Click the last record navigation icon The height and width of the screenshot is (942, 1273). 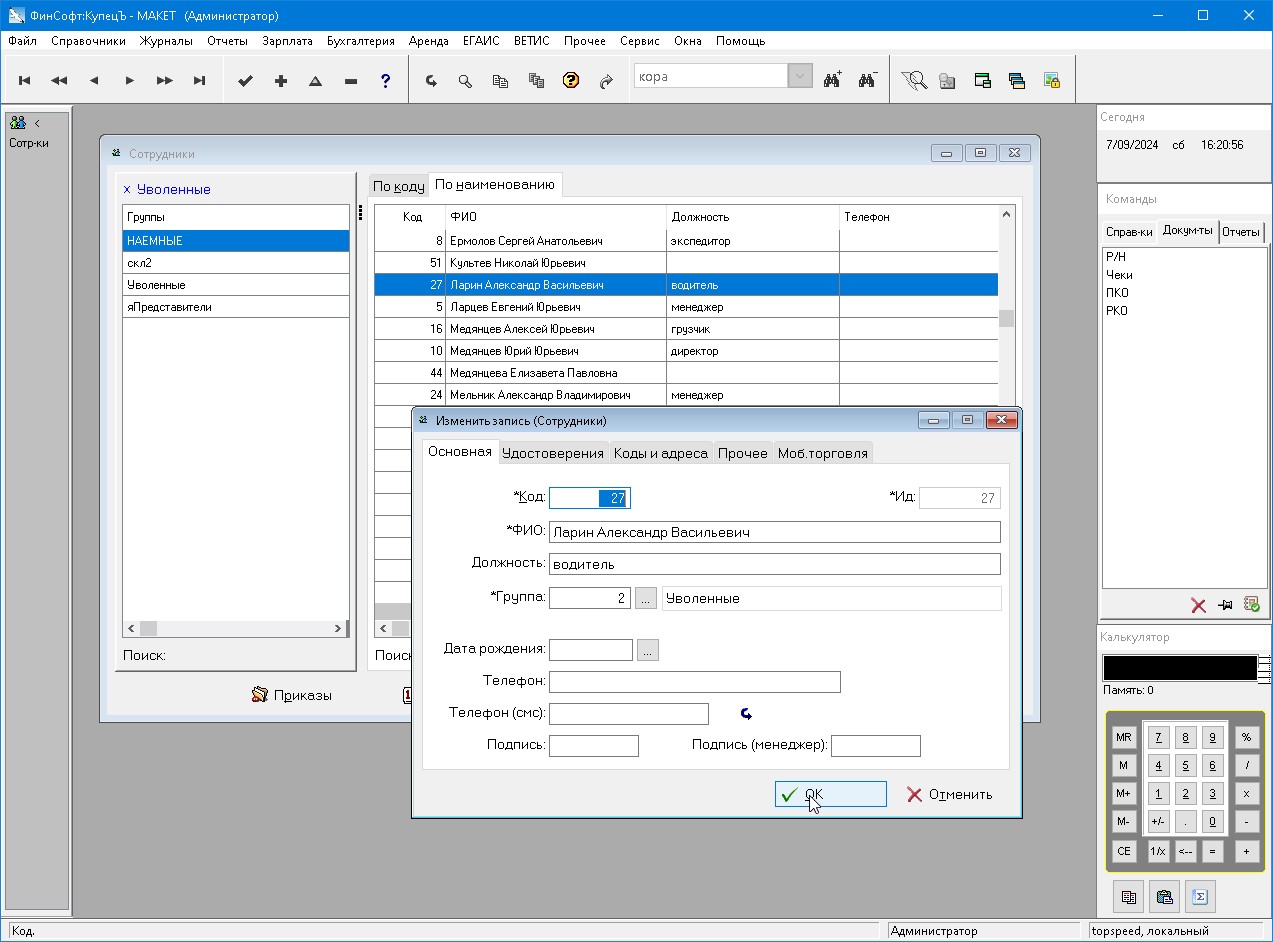pos(200,81)
